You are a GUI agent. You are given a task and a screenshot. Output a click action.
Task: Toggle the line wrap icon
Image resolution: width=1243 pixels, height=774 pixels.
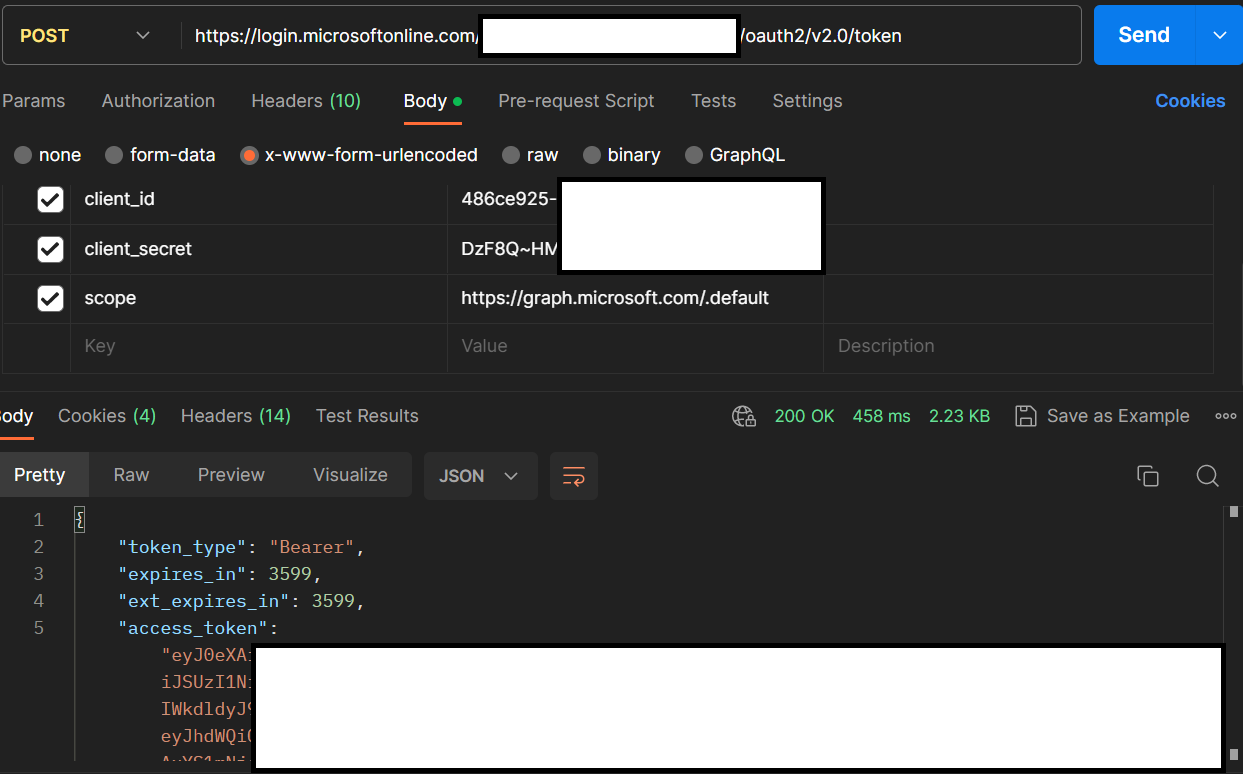point(574,476)
